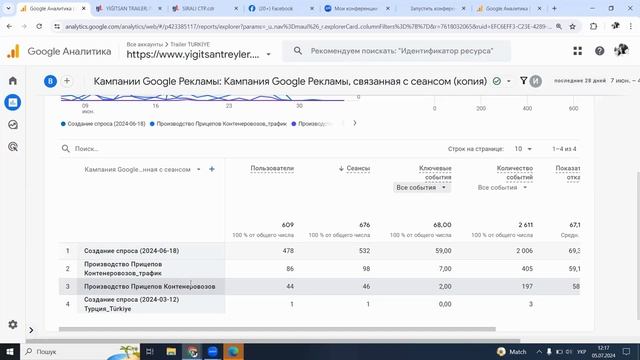Select row Производство Прицепов Контенеровозов_трафик
The image size is (640, 360).
123,269
